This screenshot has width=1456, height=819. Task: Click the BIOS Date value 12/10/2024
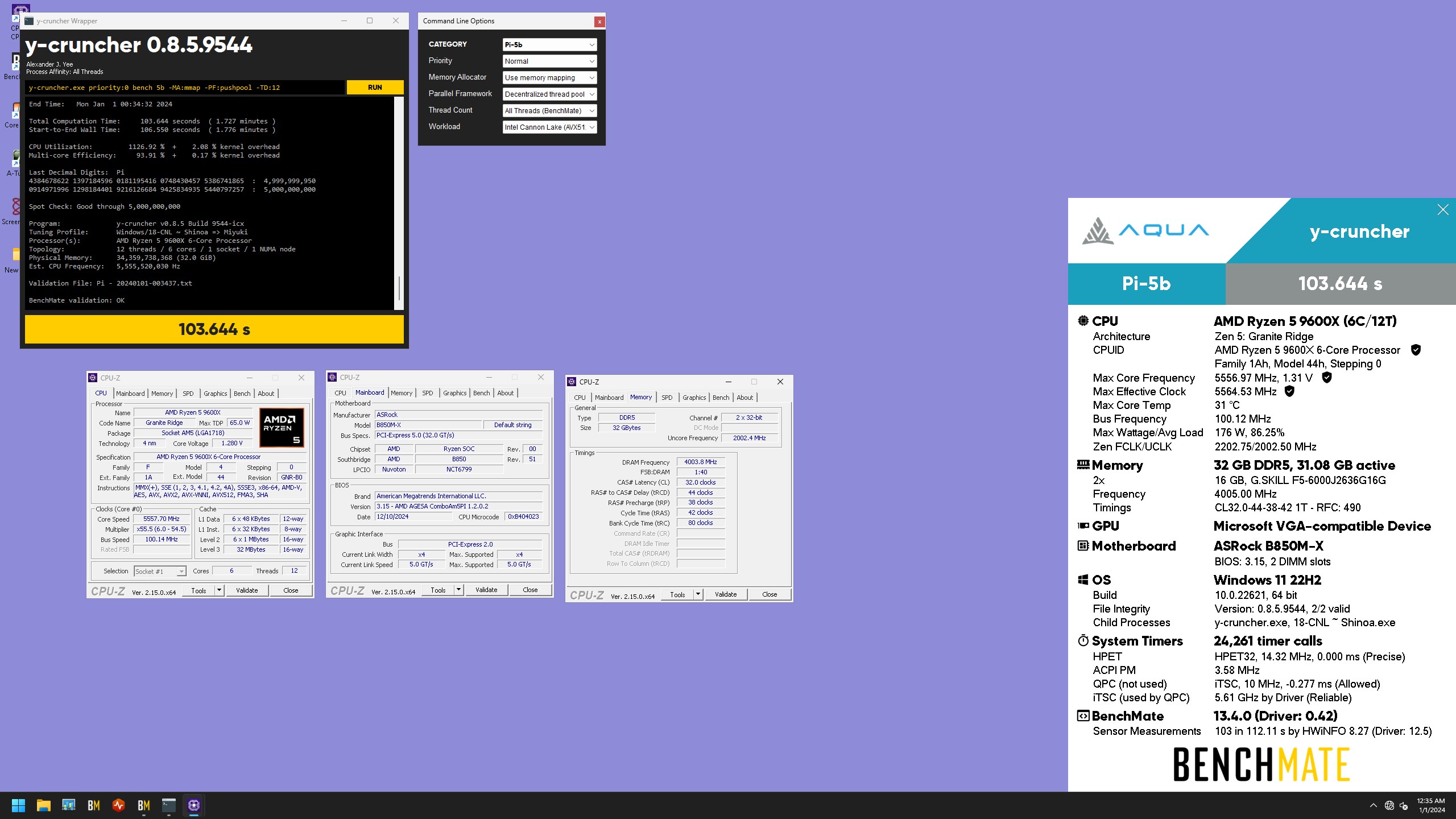413,516
